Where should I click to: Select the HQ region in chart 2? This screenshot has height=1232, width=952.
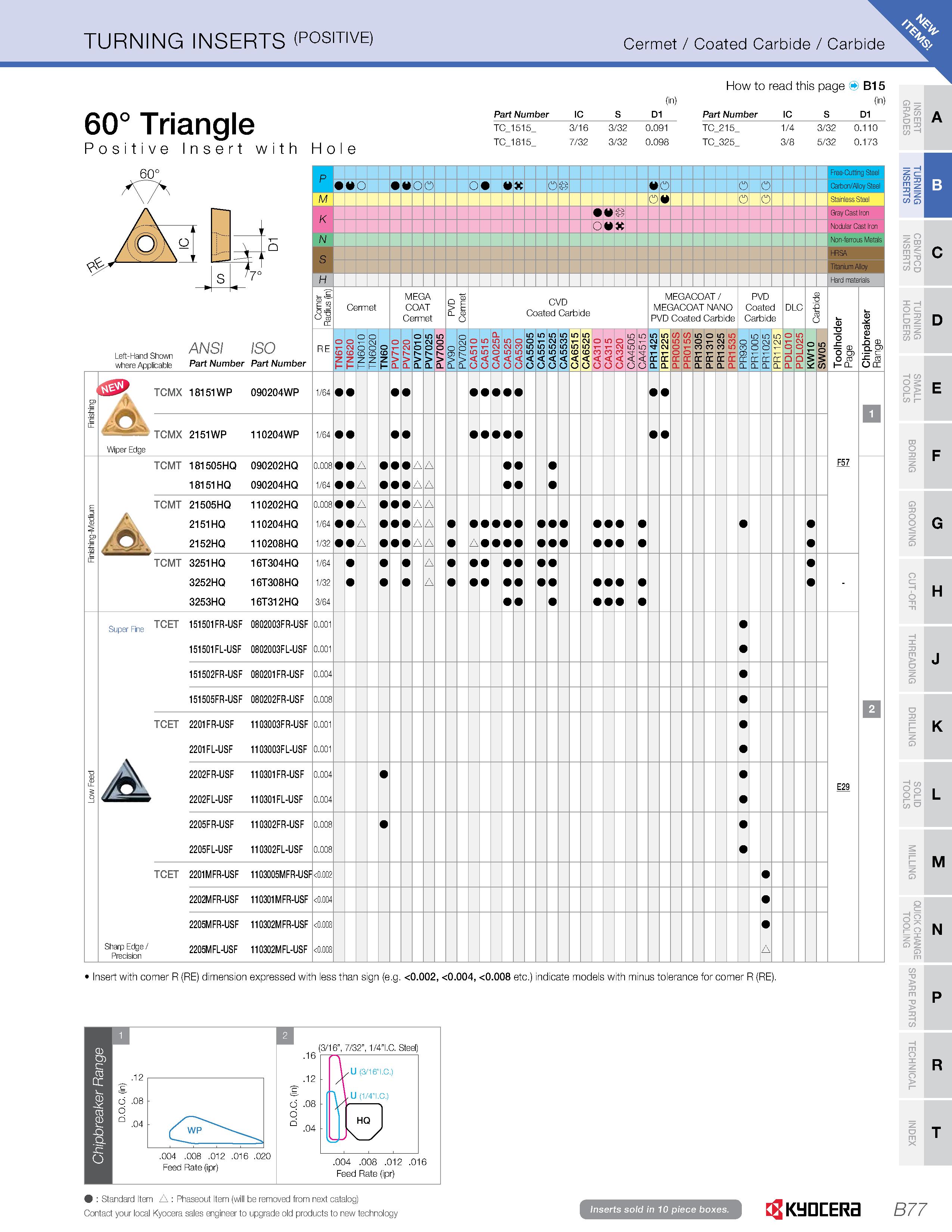coord(364,1121)
